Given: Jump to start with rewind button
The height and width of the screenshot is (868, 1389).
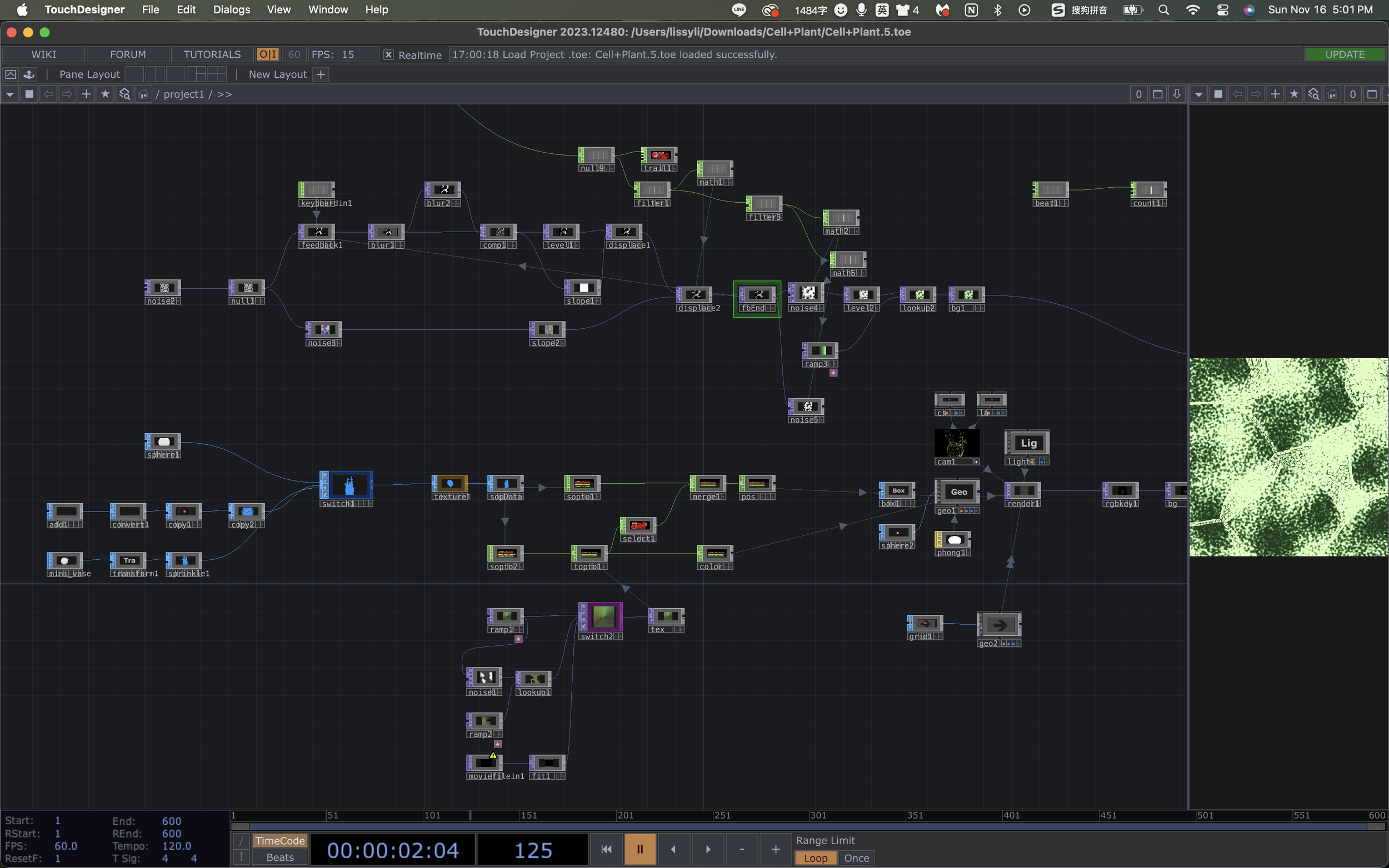Looking at the screenshot, I should click(606, 849).
